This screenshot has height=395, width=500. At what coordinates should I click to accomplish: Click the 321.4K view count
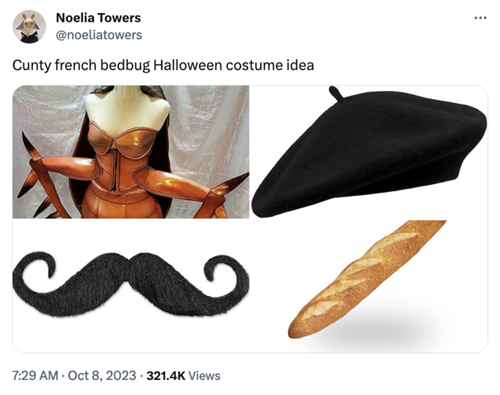(166, 376)
